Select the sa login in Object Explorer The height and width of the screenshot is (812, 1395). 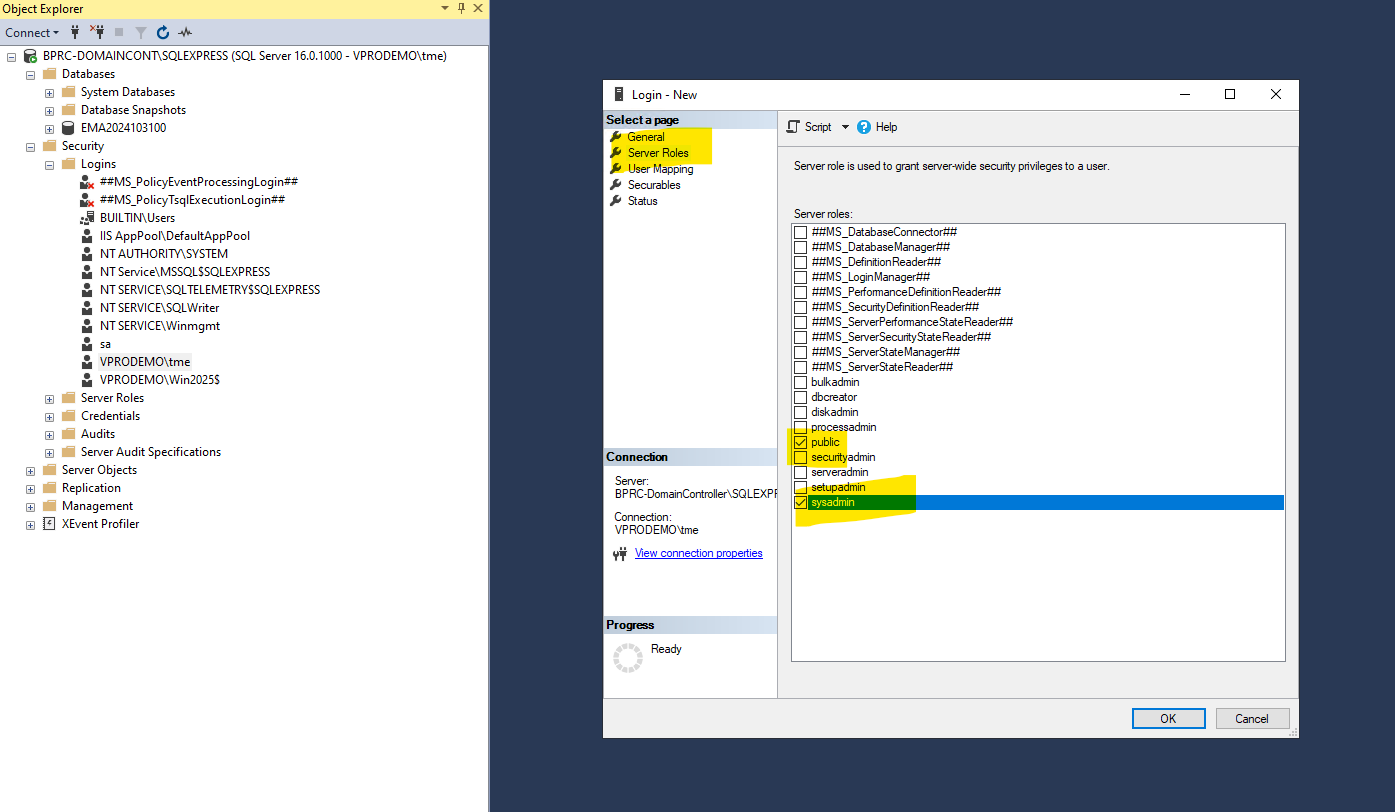point(104,343)
